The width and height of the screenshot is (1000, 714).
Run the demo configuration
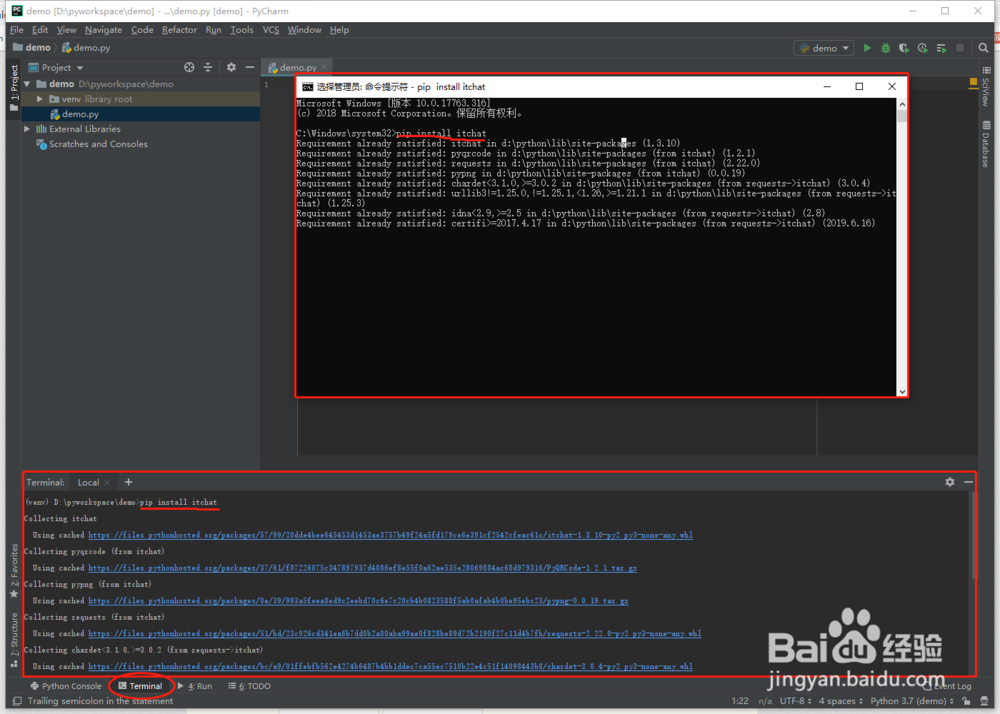[867, 48]
